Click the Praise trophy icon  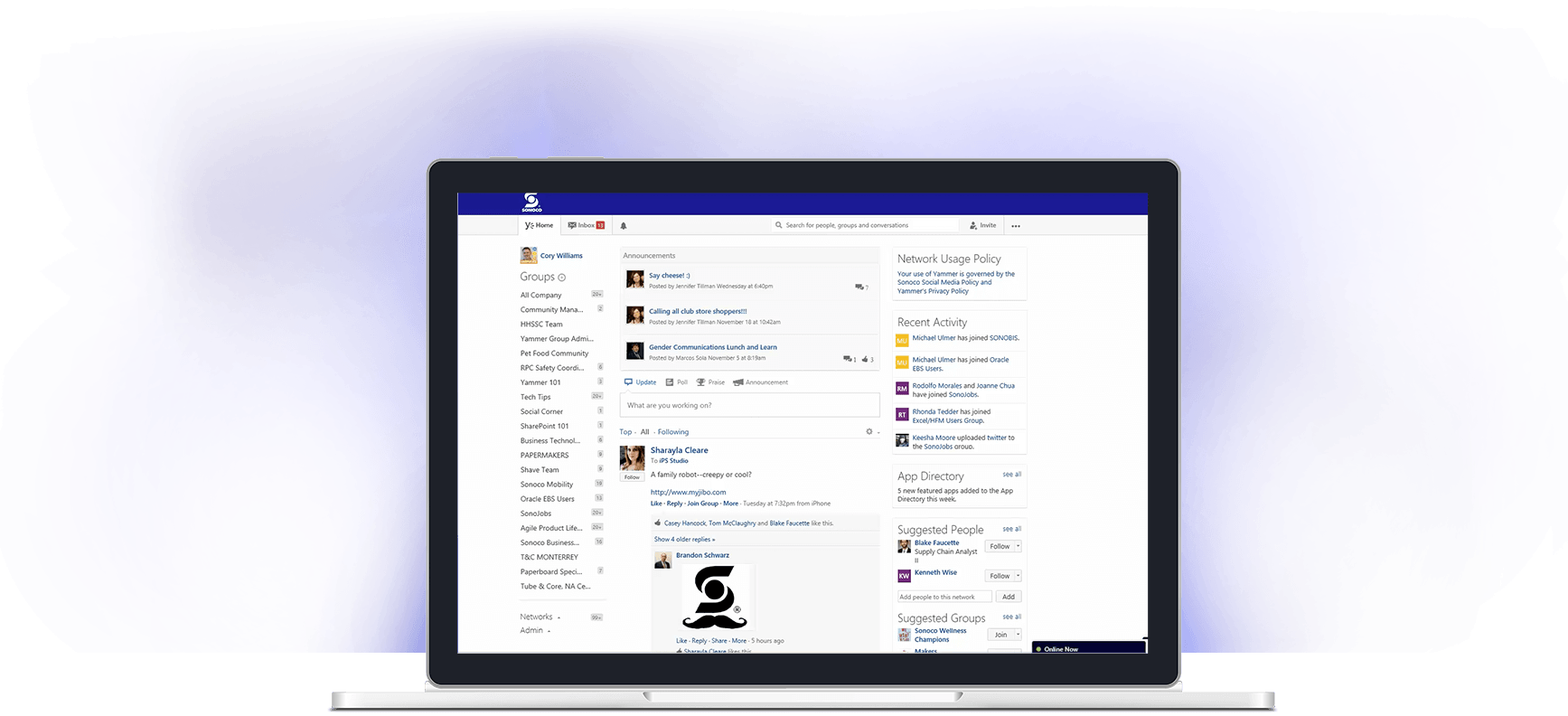[700, 382]
